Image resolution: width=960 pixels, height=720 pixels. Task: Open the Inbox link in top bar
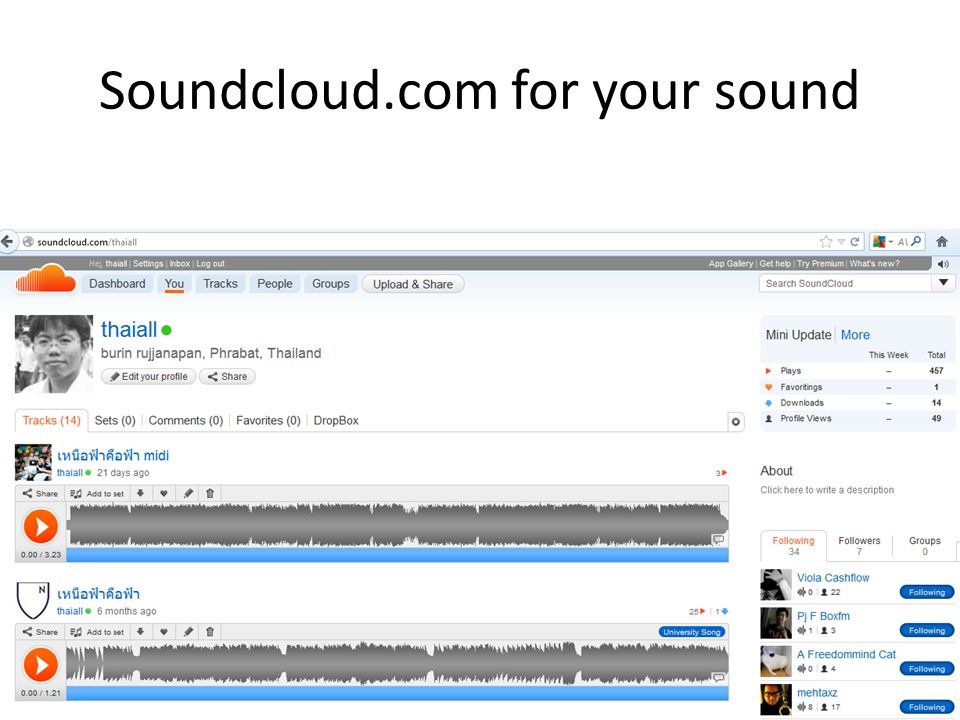(179, 264)
